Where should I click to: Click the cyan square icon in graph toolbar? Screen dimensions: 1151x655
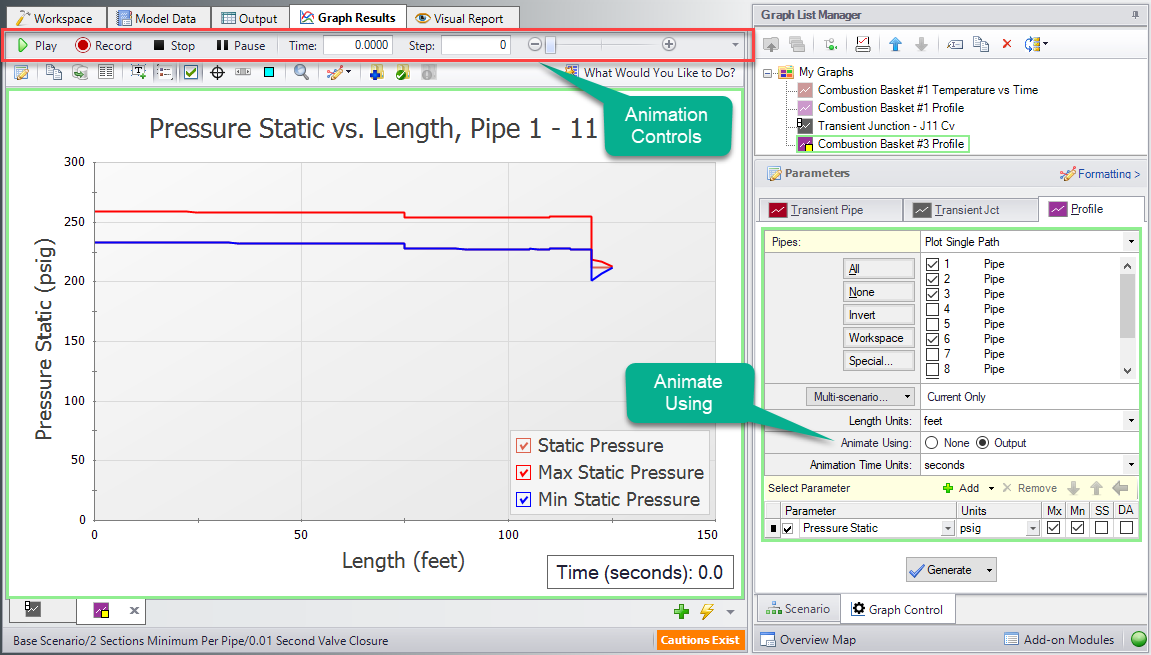269,72
